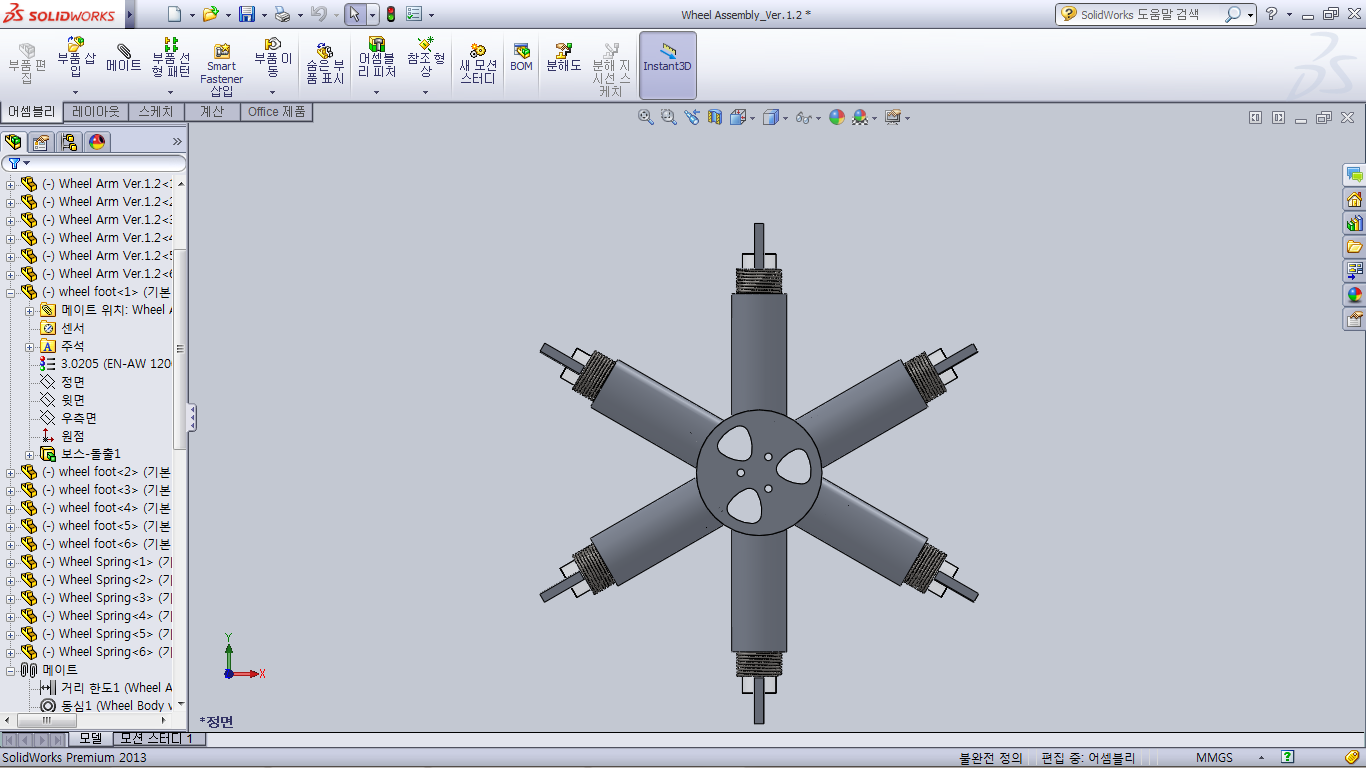Viewport: 1366px width, 768px height.
Task: Open the exploded view (분해도) tool
Action: pyautogui.click(x=563, y=58)
